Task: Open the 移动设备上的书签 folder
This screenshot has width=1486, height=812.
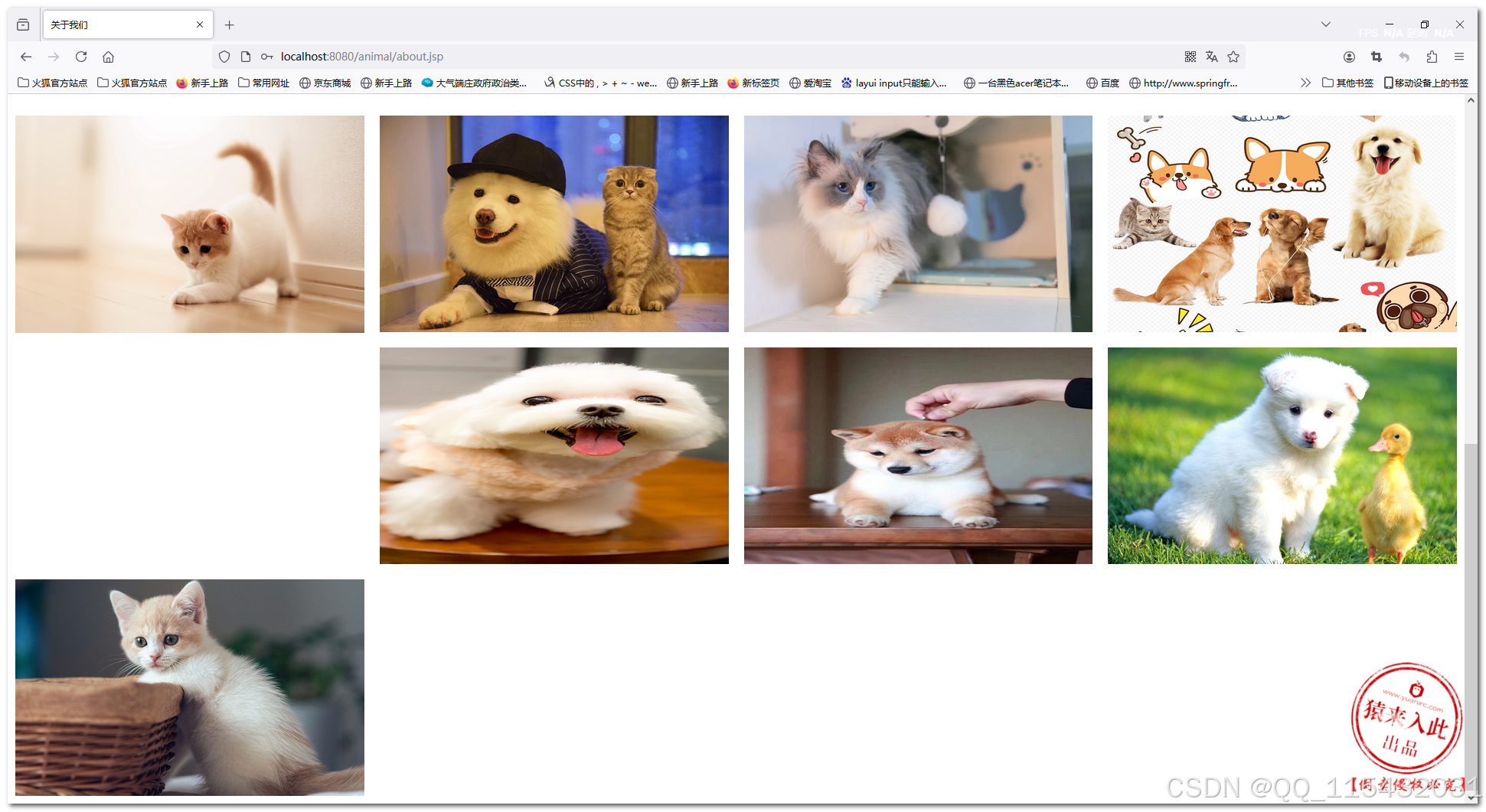Action: click(1426, 83)
